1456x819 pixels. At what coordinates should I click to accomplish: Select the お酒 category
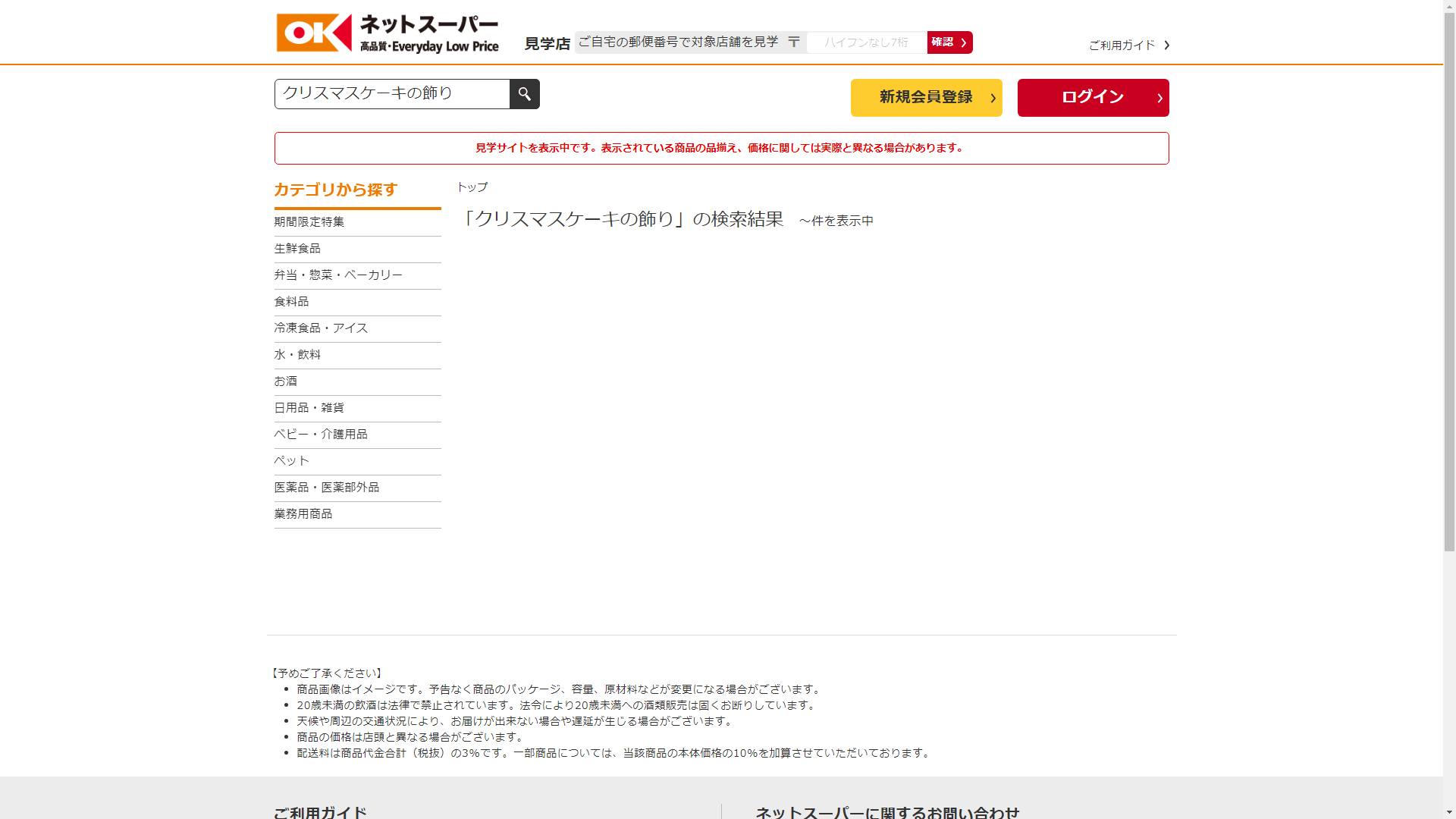[x=286, y=381]
